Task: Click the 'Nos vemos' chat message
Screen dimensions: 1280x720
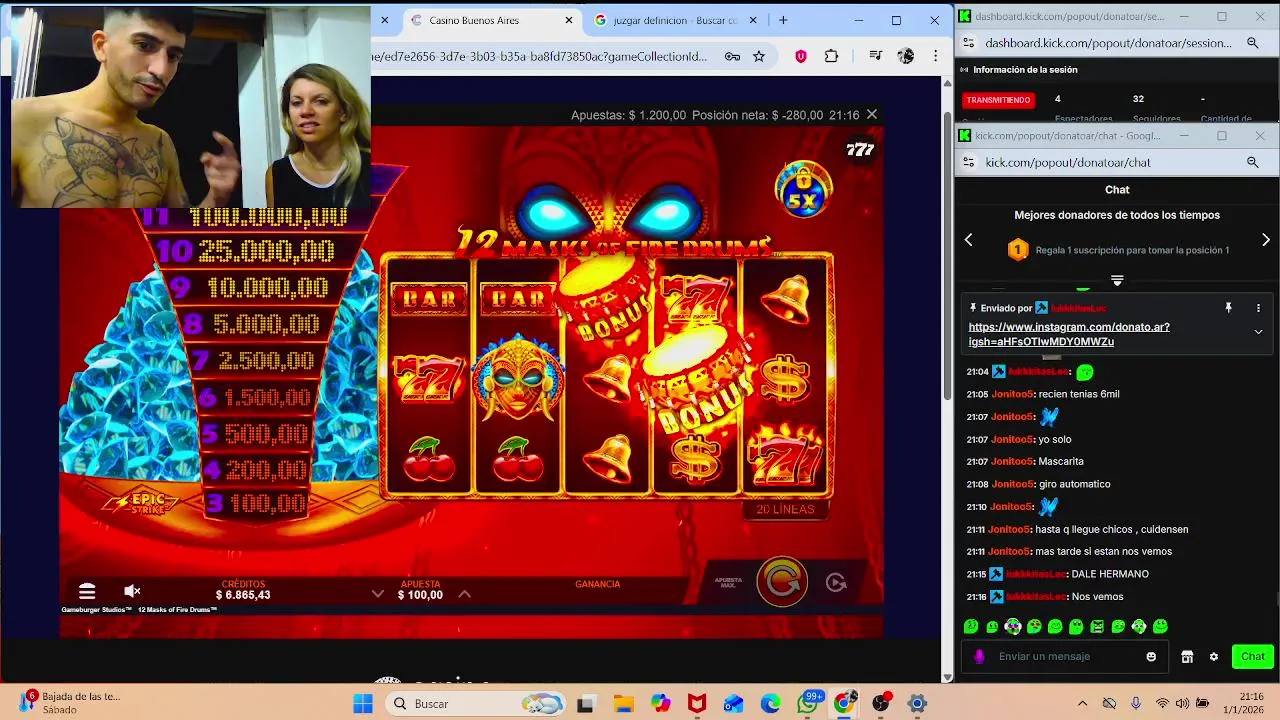Action: click(x=1097, y=597)
